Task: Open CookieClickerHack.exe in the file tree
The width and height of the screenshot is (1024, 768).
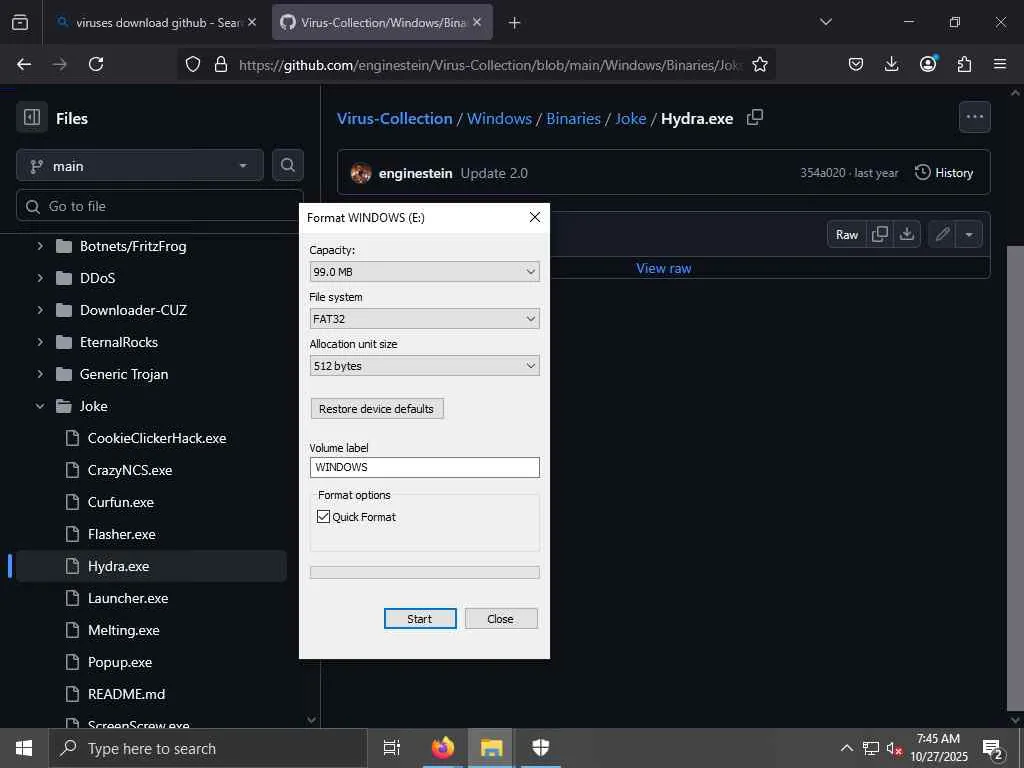Action: point(157,438)
